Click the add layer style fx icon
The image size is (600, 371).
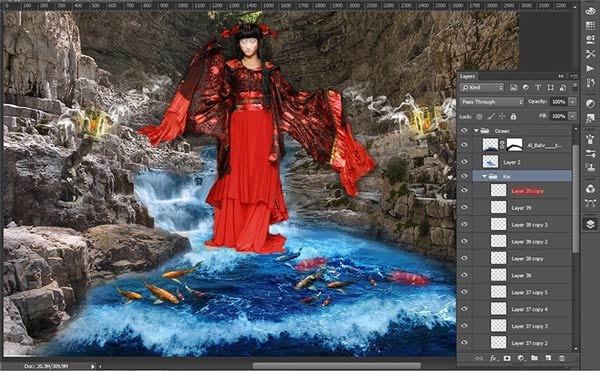pyautogui.click(x=493, y=359)
